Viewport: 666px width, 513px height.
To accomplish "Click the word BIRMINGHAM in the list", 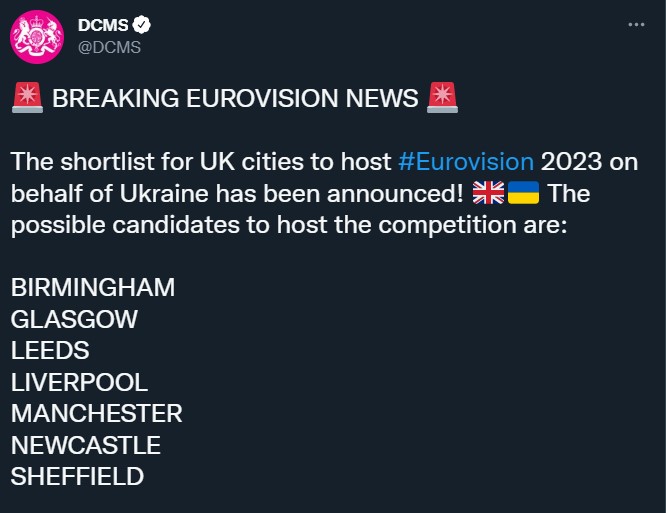I will (93, 288).
